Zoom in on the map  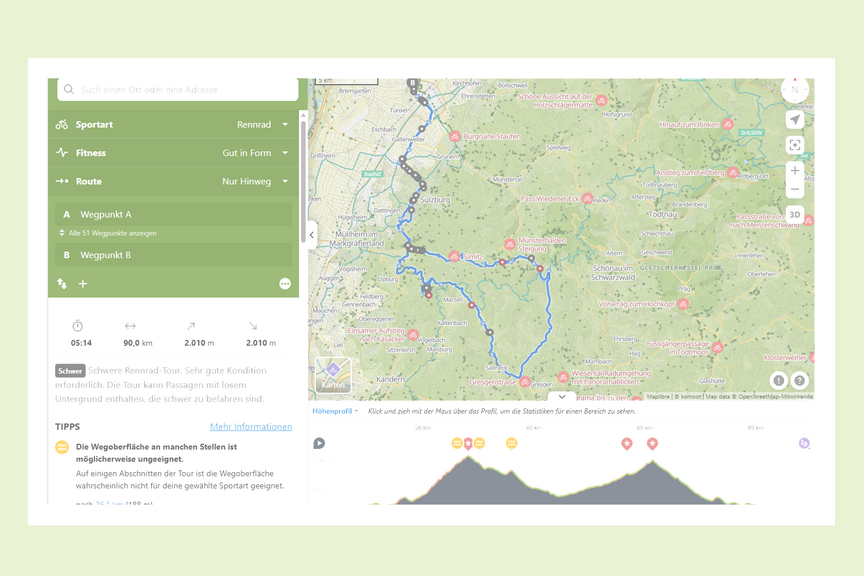[795, 171]
